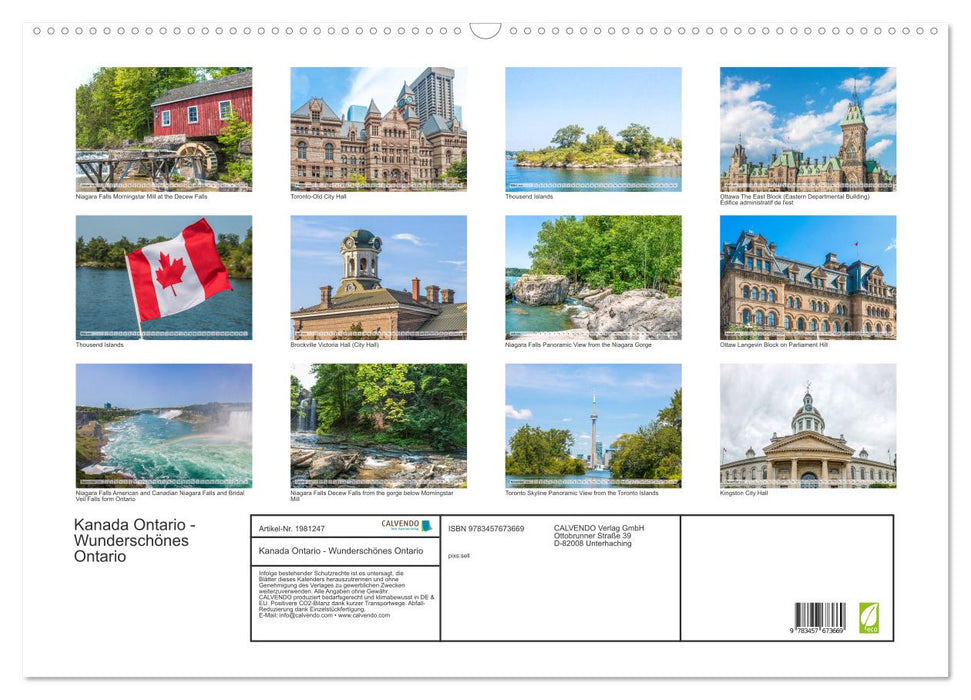Image resolution: width=971 pixels, height=700 pixels.
Task: Click the Kingston City Hall dome image
Action: coord(808,426)
